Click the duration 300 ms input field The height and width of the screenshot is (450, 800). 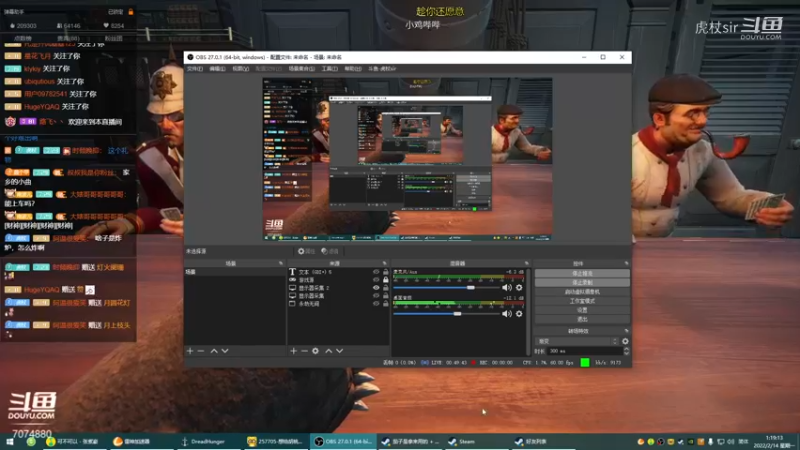585,351
